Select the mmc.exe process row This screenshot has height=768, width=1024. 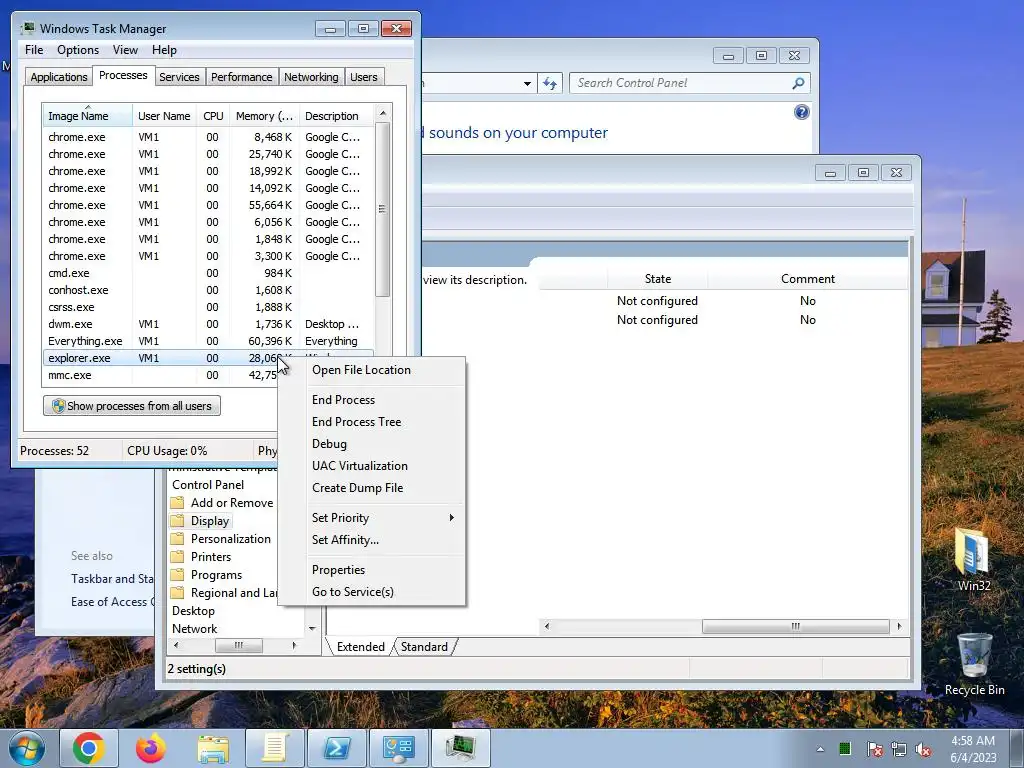161,375
